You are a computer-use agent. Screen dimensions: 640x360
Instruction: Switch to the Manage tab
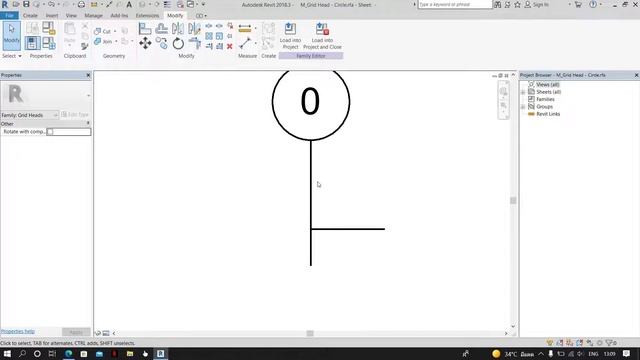click(x=93, y=16)
